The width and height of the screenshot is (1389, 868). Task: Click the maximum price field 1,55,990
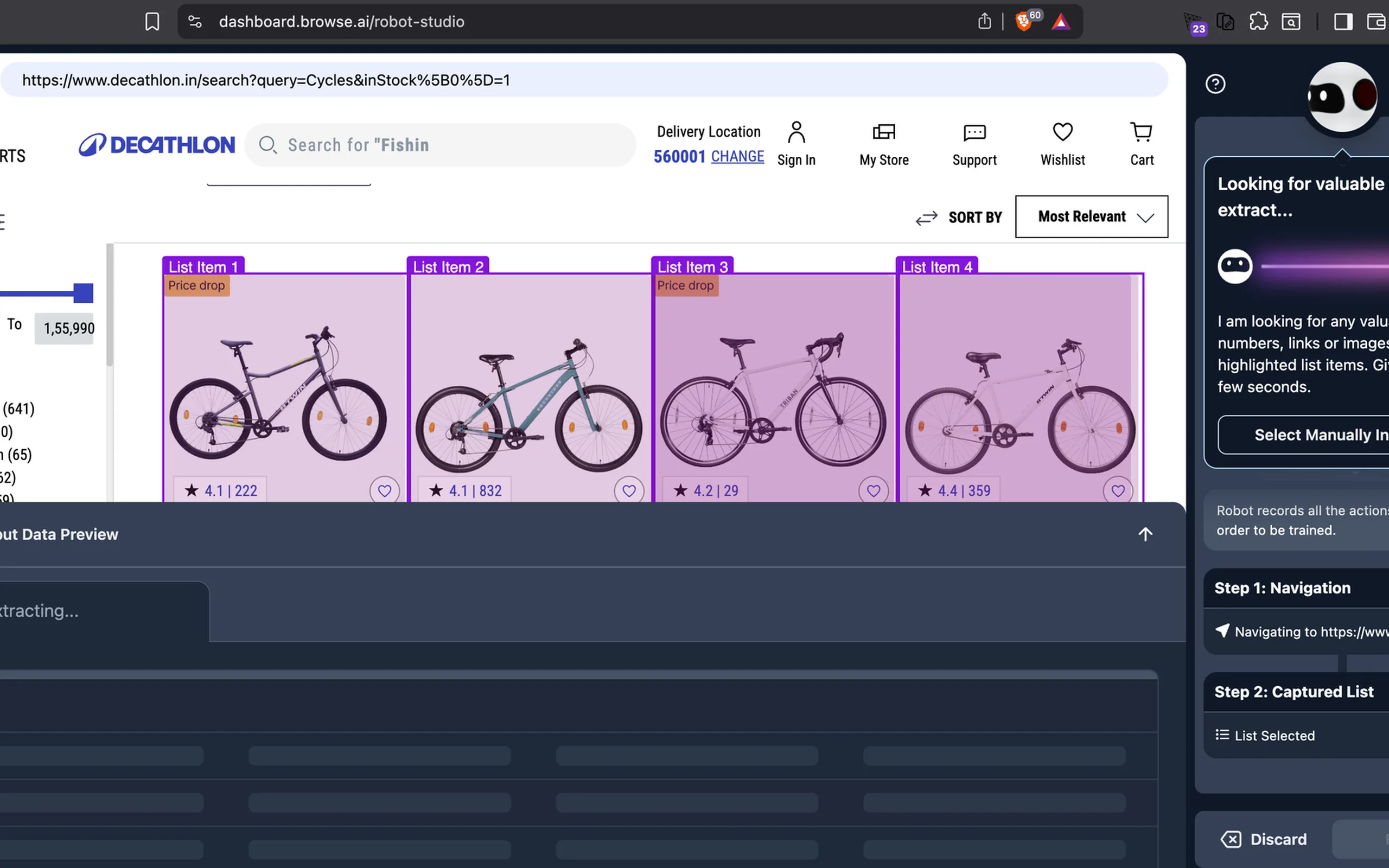63,328
